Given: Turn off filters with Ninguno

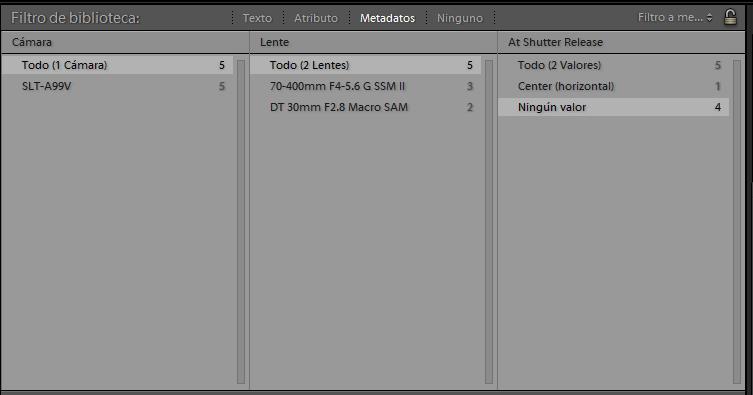Looking at the screenshot, I should 460,18.
